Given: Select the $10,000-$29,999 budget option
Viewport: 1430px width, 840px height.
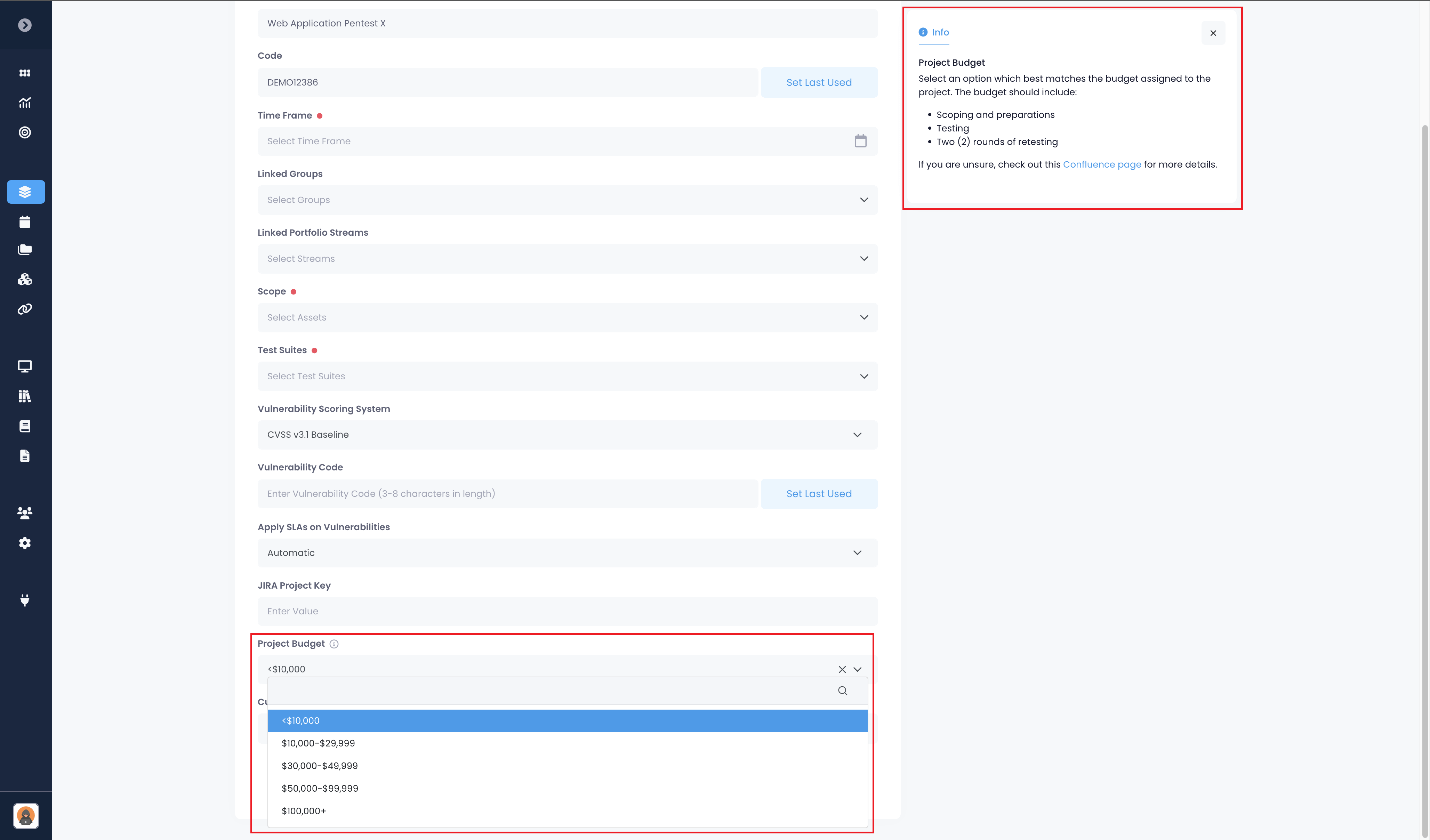Looking at the screenshot, I should (x=318, y=743).
